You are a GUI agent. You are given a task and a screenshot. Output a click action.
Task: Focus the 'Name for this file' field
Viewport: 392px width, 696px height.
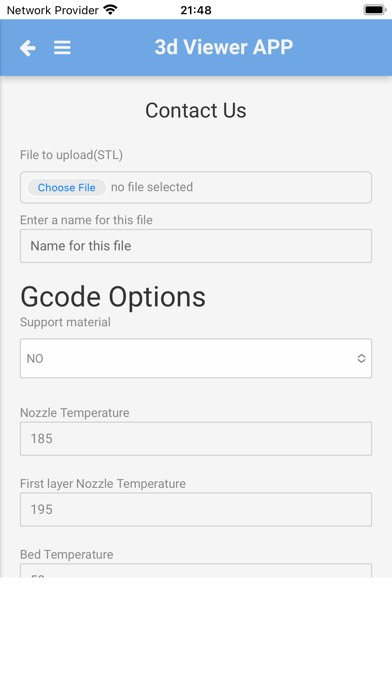coord(196,246)
